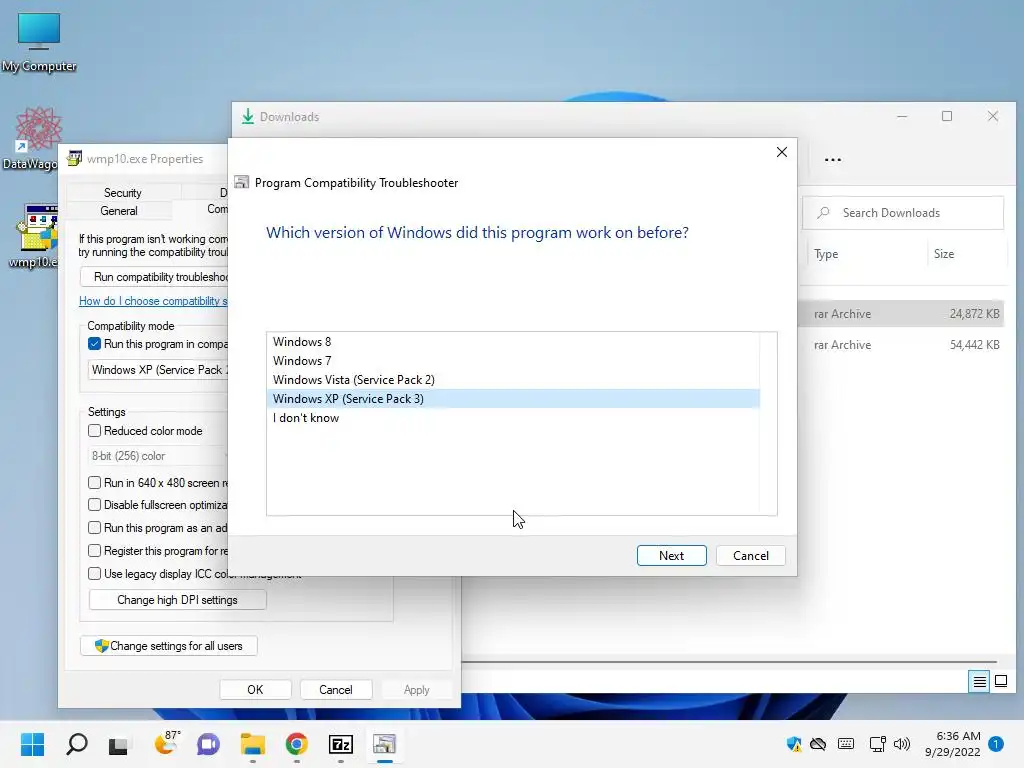Click inside the Search Downloads field
The height and width of the screenshot is (768, 1024).
pos(903,213)
